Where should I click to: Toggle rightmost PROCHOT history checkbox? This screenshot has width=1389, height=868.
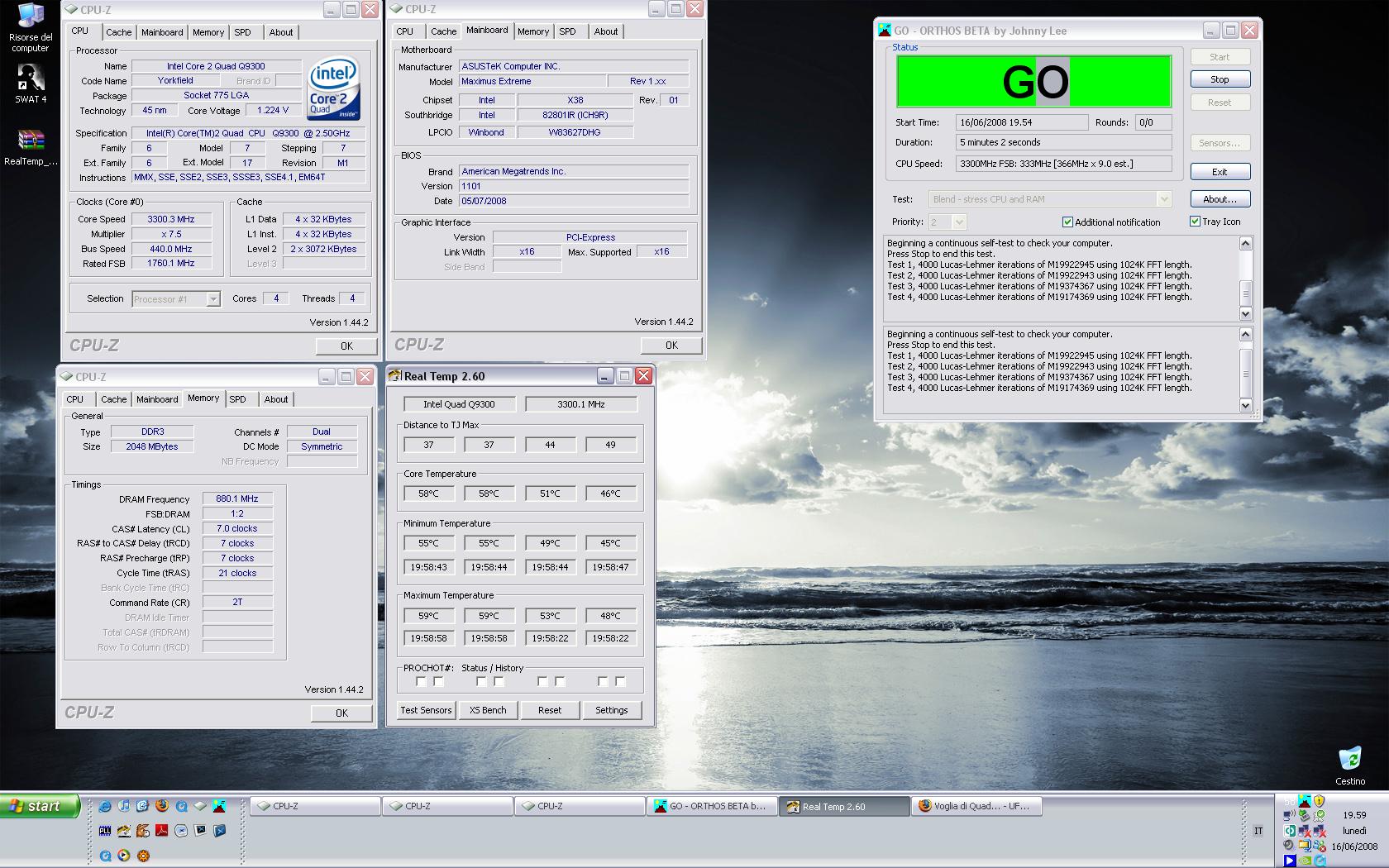click(620, 681)
